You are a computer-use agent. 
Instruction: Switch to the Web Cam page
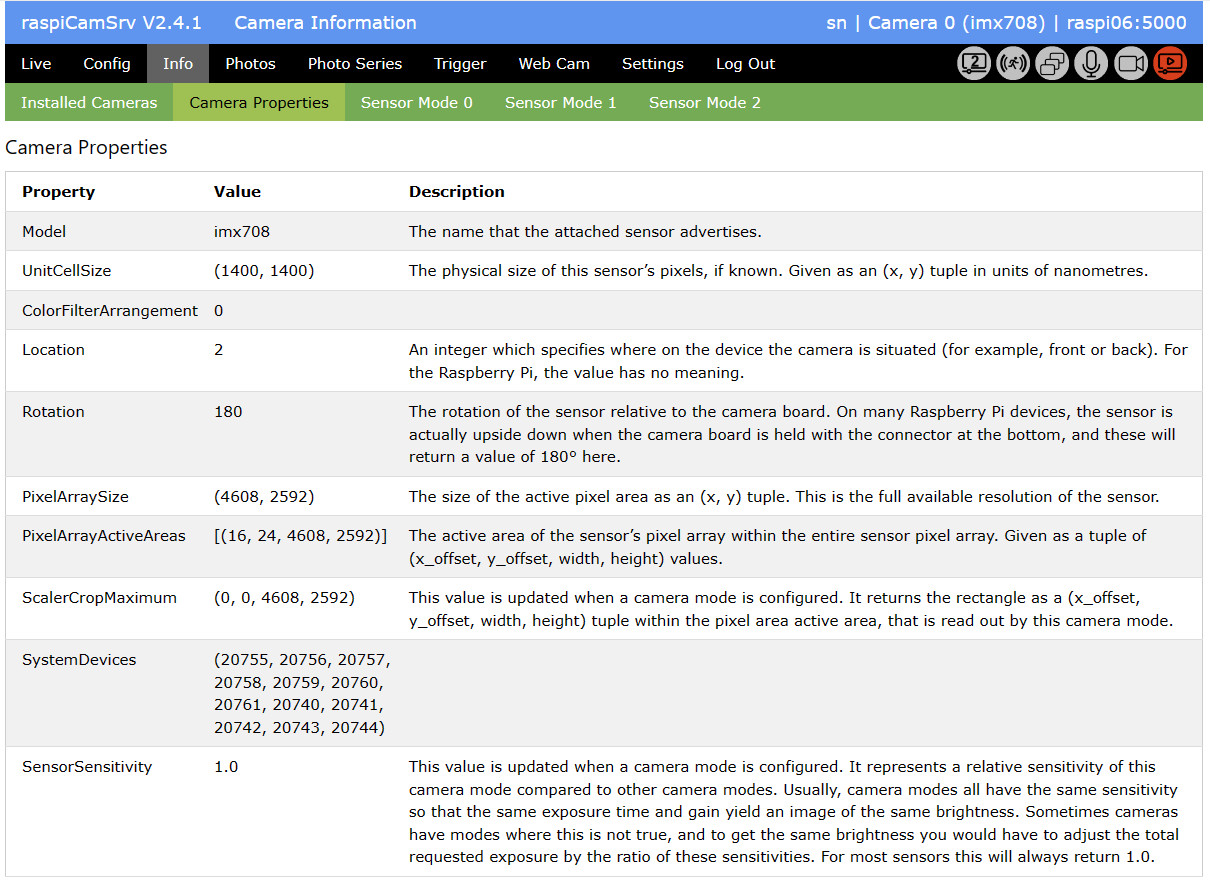click(x=554, y=64)
